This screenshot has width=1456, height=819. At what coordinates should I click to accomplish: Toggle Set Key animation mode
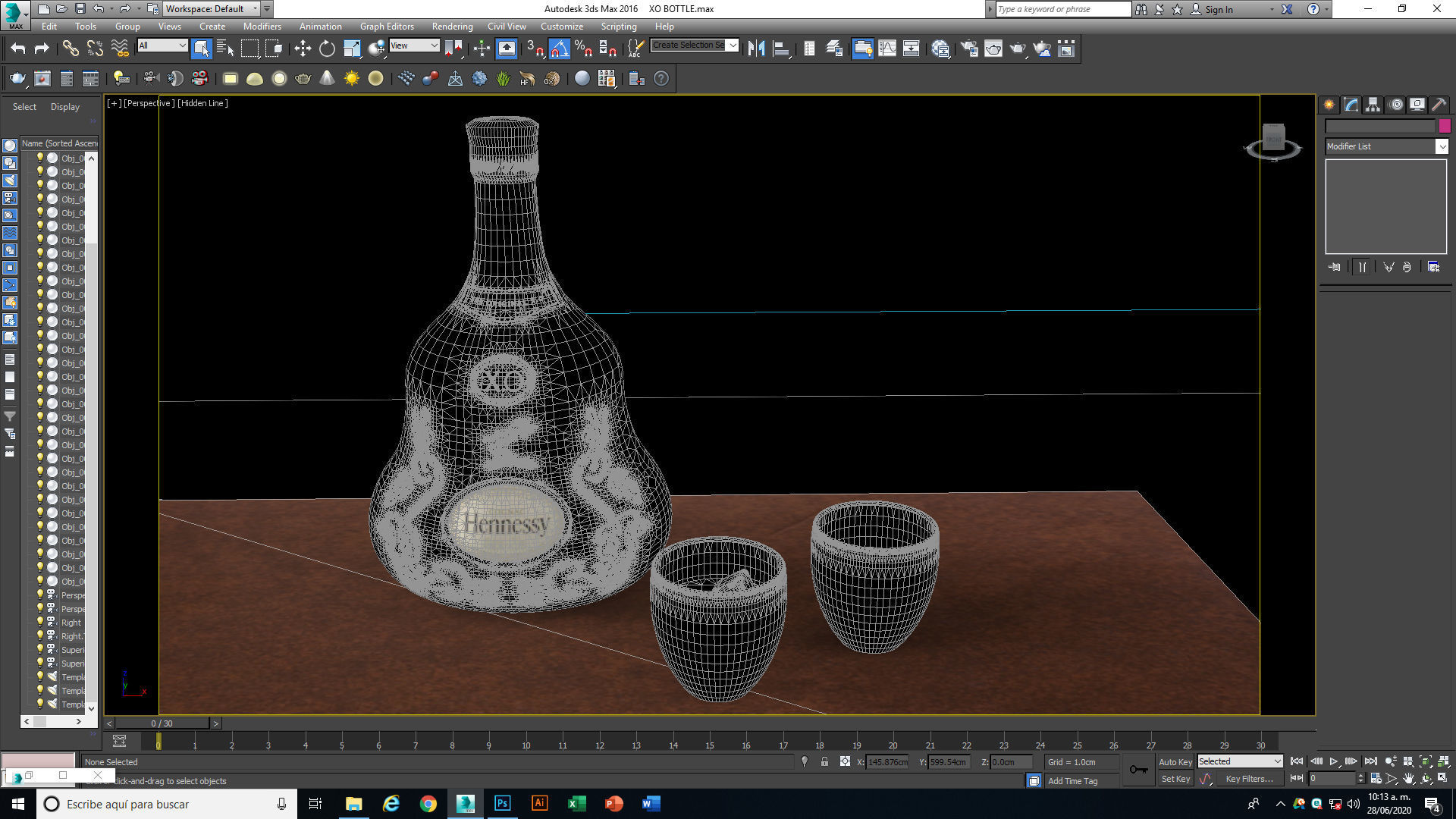[1175, 779]
